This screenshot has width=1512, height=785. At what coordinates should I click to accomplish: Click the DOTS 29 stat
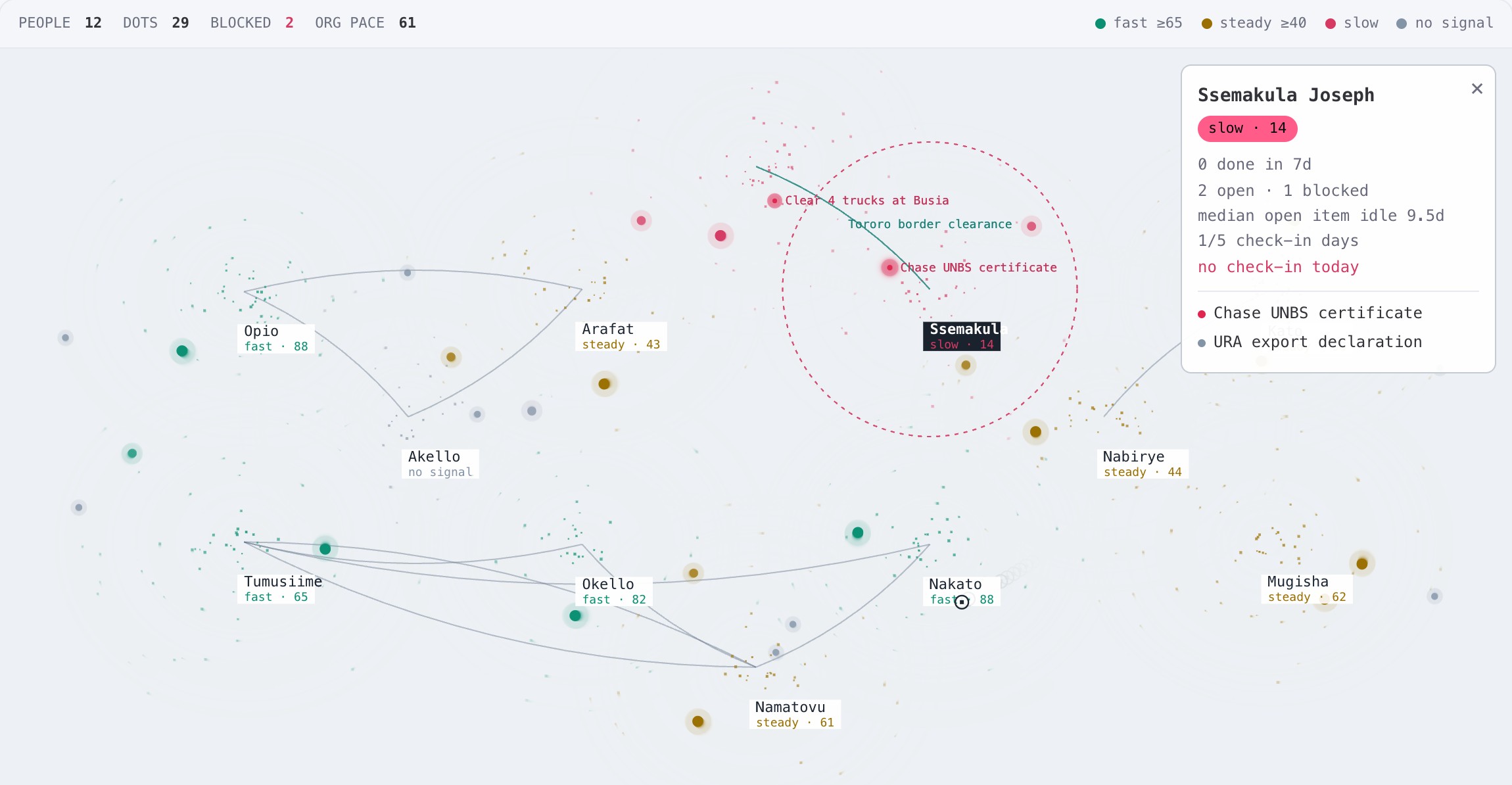pos(156,23)
